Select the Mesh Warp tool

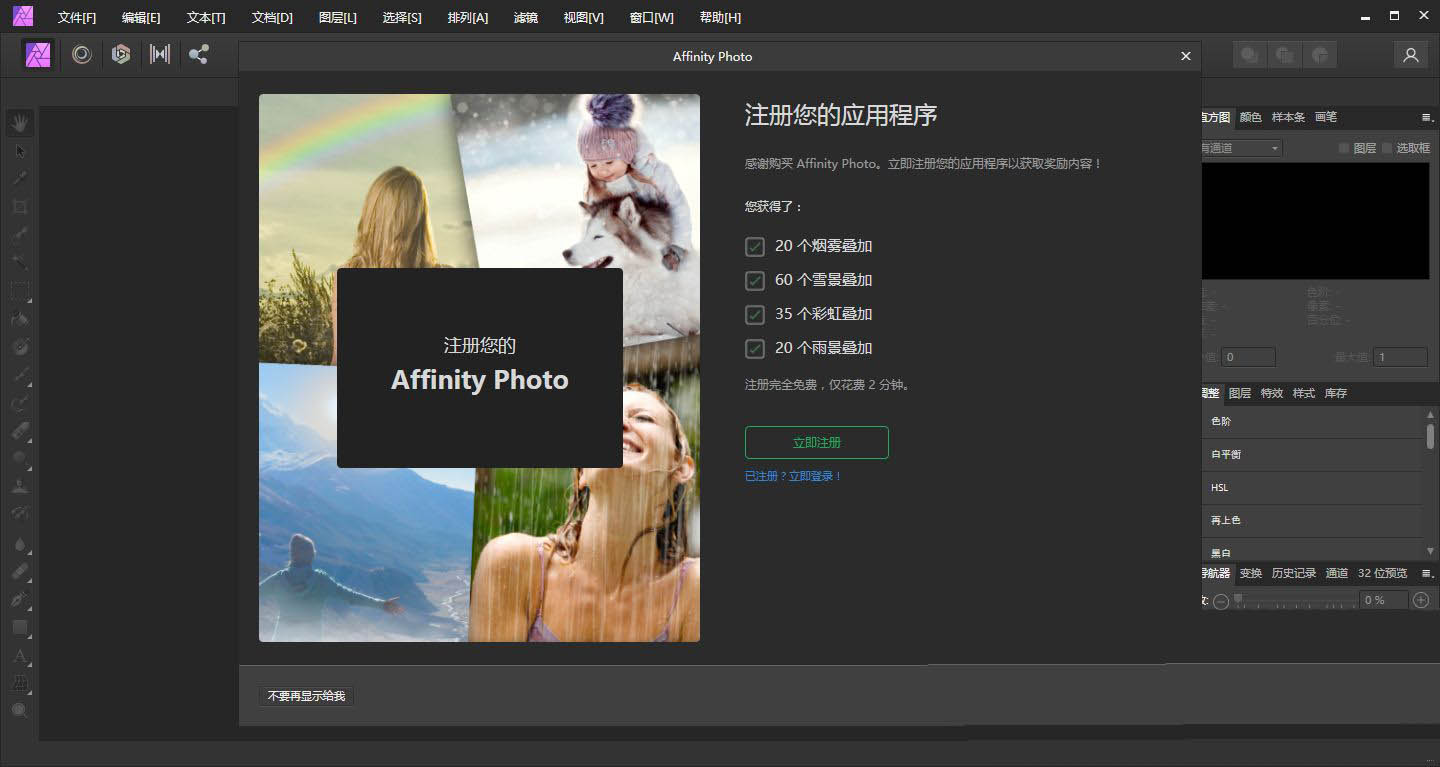[x=20, y=684]
